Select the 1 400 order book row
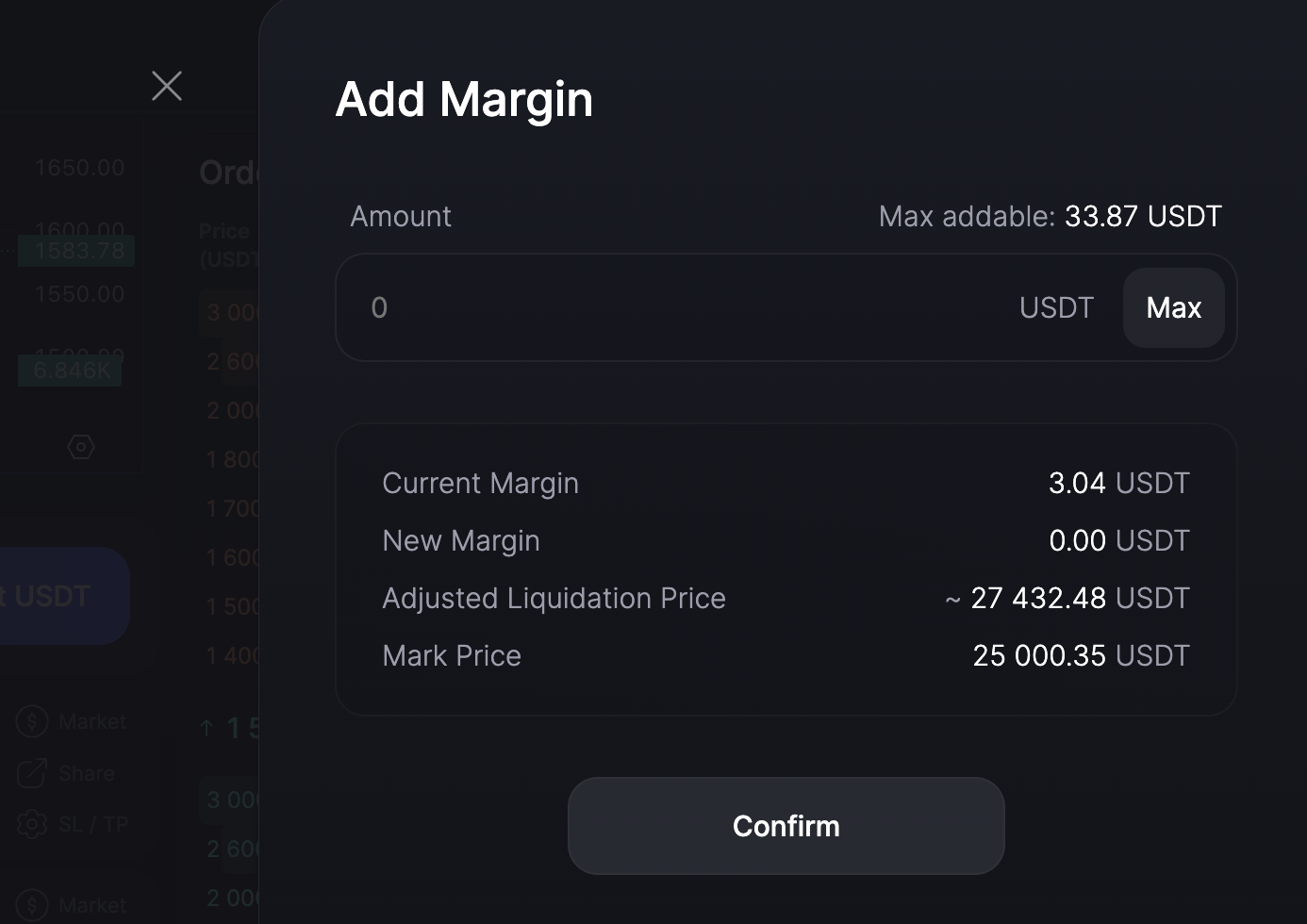1307x924 pixels. (232, 655)
